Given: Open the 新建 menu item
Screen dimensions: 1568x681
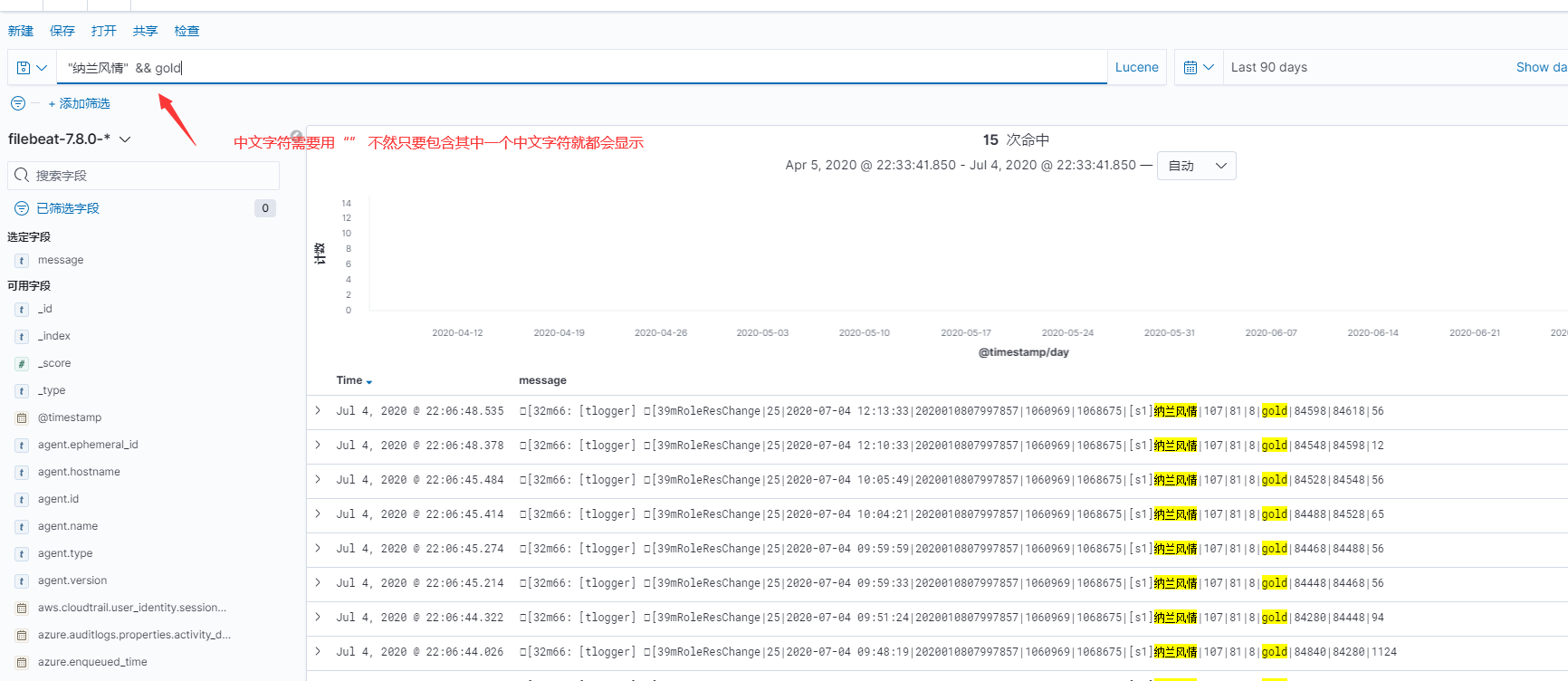Looking at the screenshot, I should point(21,31).
